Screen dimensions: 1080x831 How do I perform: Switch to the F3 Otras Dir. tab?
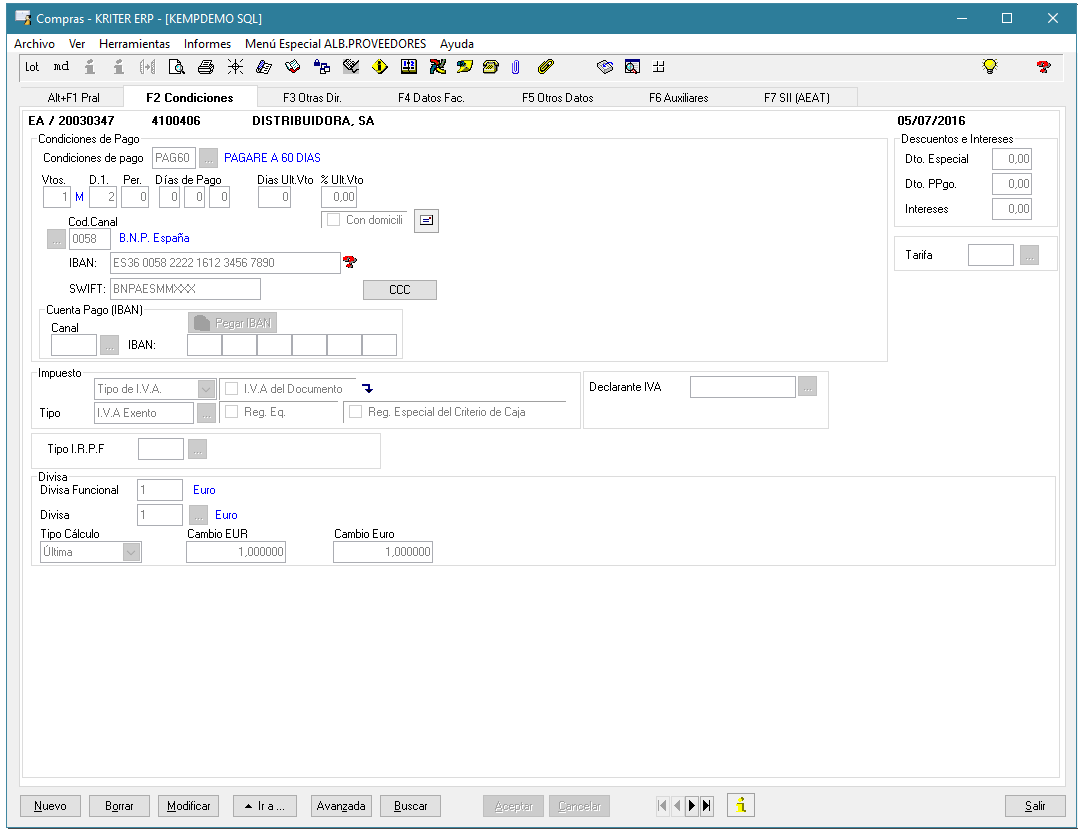click(x=312, y=97)
